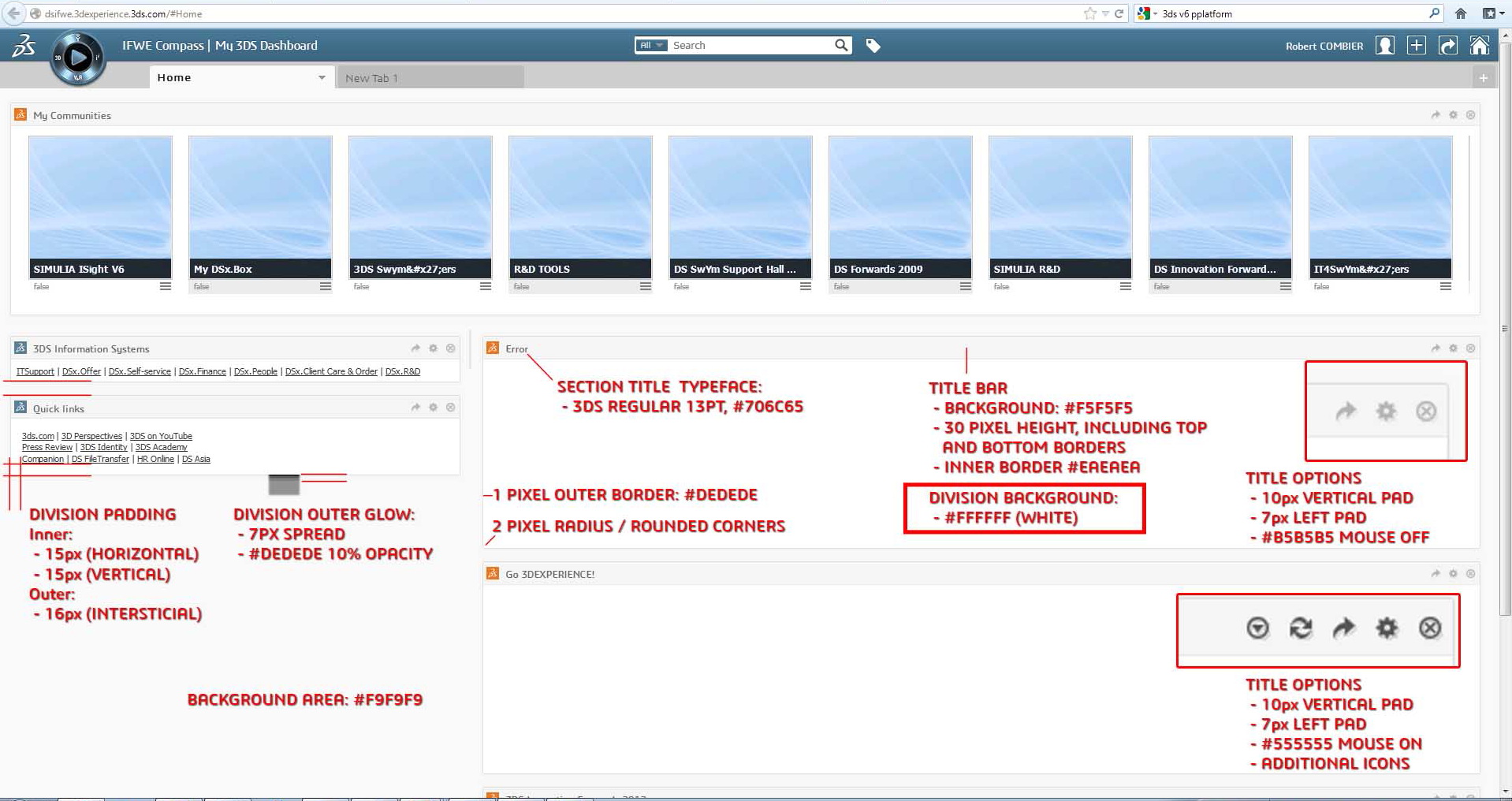This screenshot has height=801, width=1512.
Task: Open the user profile icon
Action: pyautogui.click(x=1384, y=46)
